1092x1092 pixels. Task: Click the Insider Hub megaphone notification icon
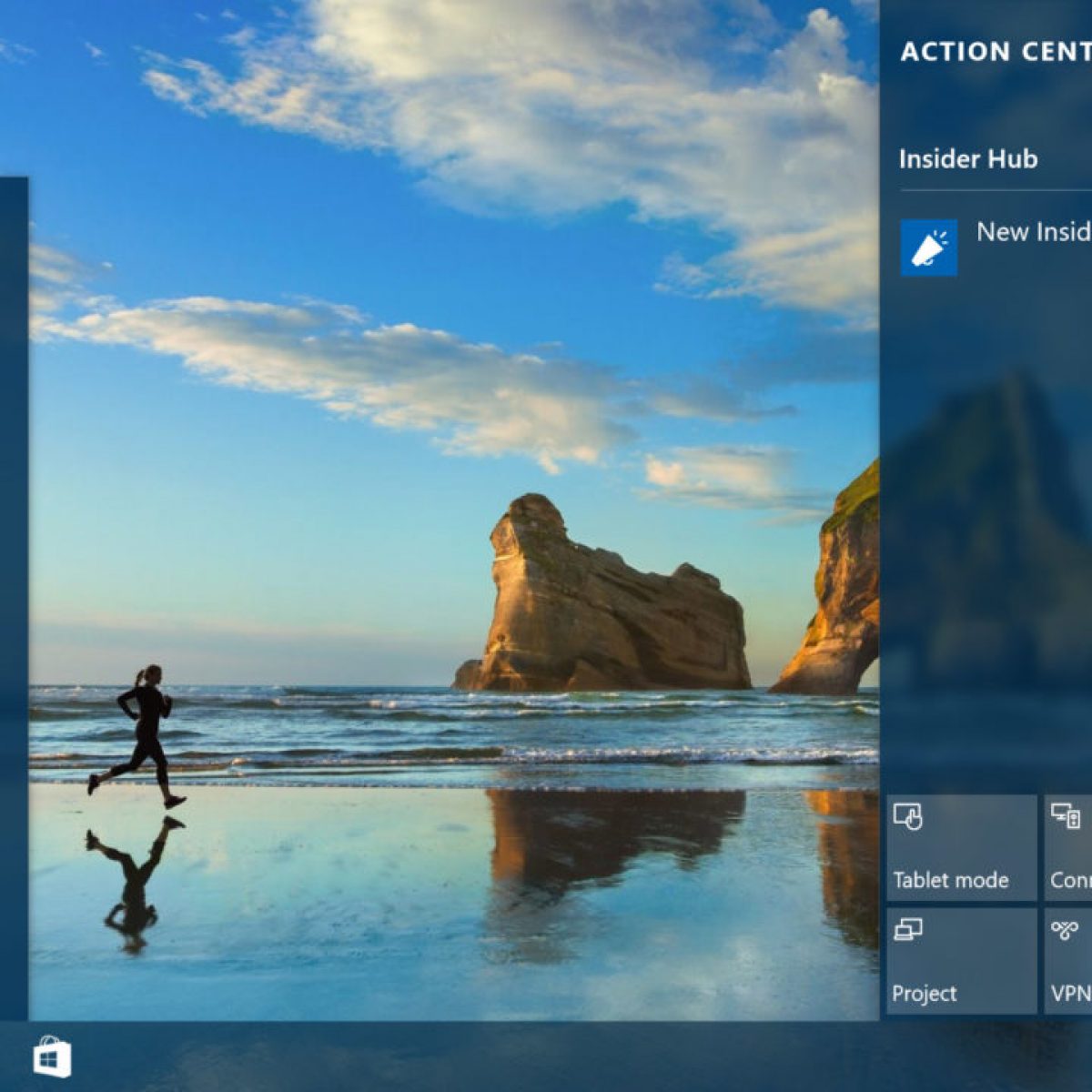click(x=928, y=247)
